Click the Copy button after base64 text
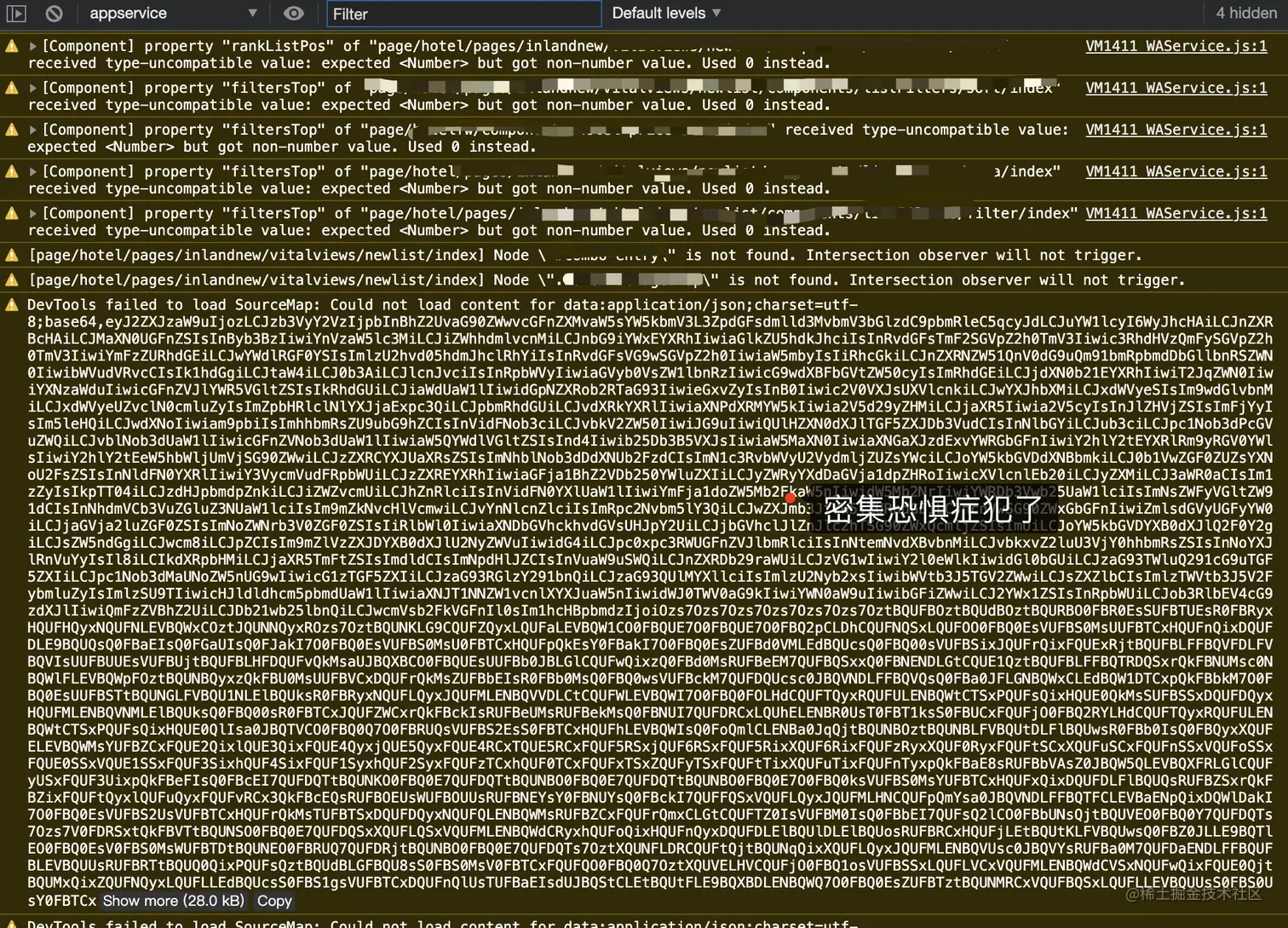Screen dimensions: 1288x928 (x=274, y=901)
